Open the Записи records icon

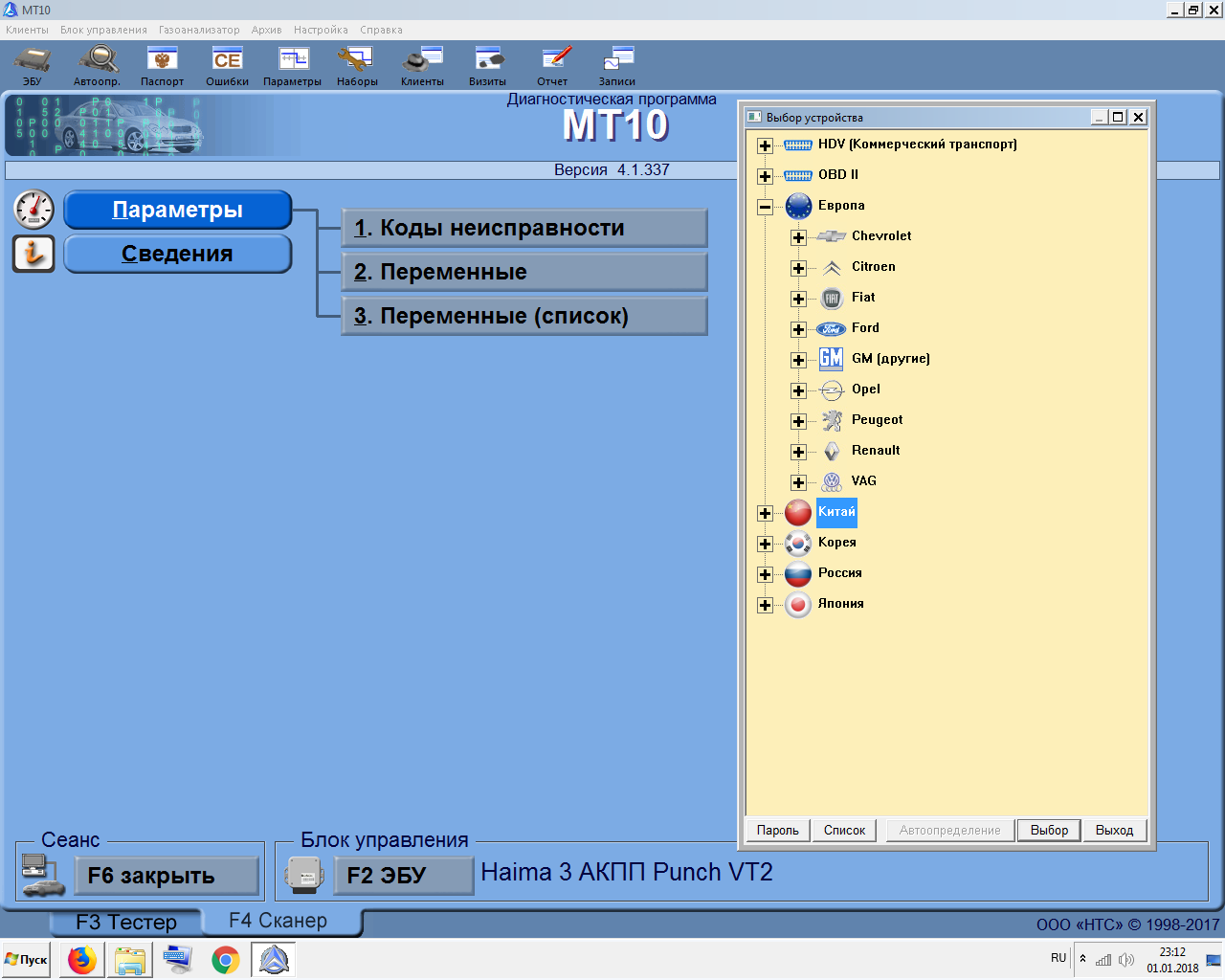617,65
